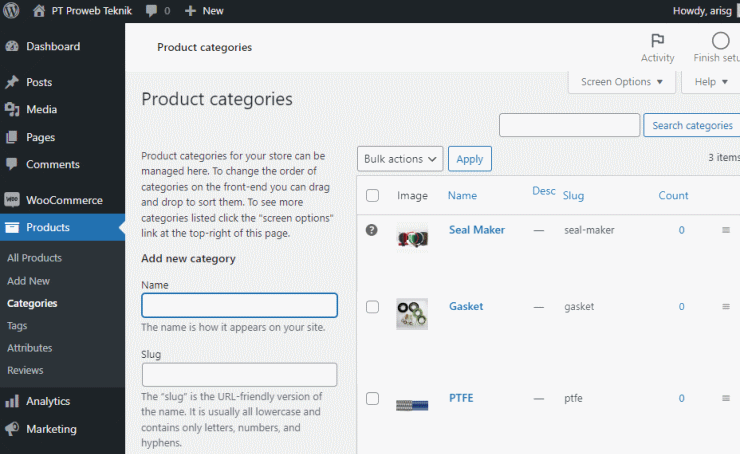Image resolution: width=740 pixels, height=454 pixels.
Task: Click the Finish setup circle icon
Action: tap(720, 41)
